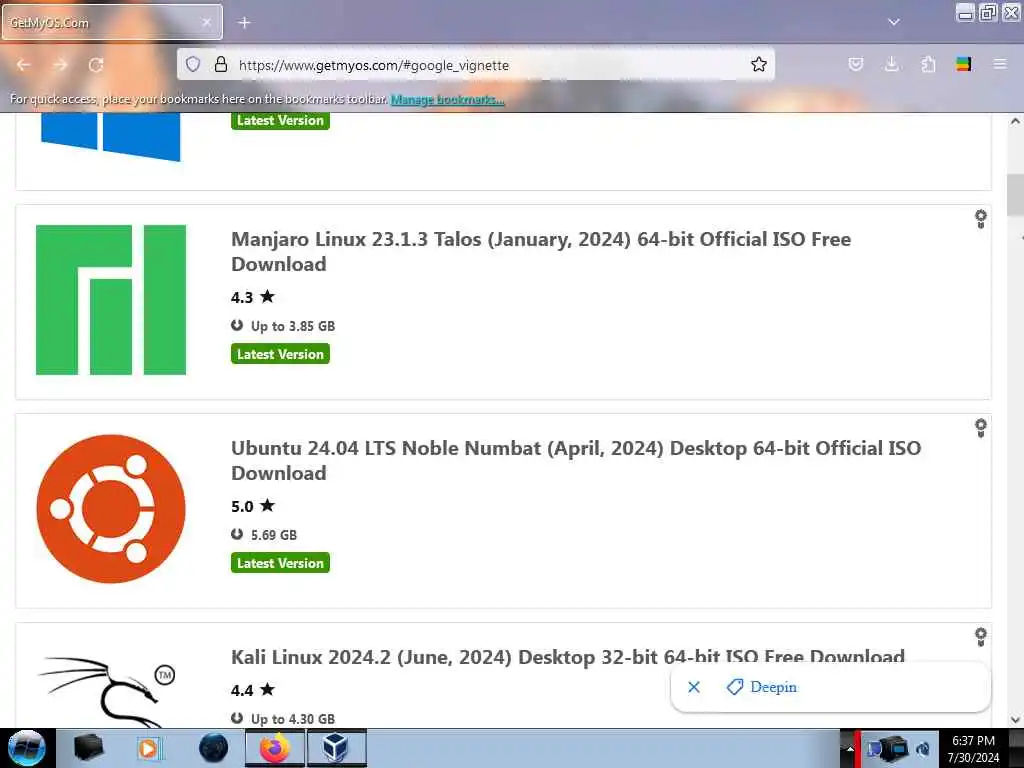1024x768 pixels.
Task: Click the colorful extension icon in toolbar
Action: tap(963, 64)
